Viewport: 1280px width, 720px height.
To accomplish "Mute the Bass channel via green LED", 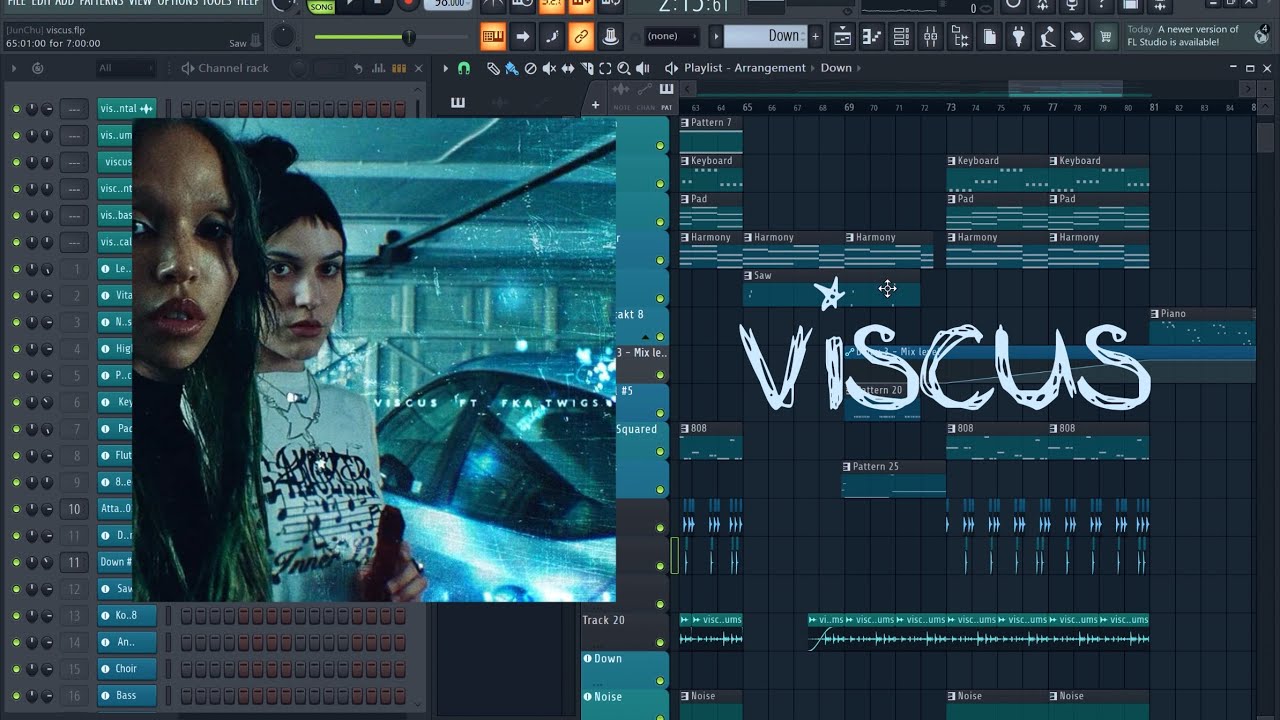I will (x=16, y=696).
